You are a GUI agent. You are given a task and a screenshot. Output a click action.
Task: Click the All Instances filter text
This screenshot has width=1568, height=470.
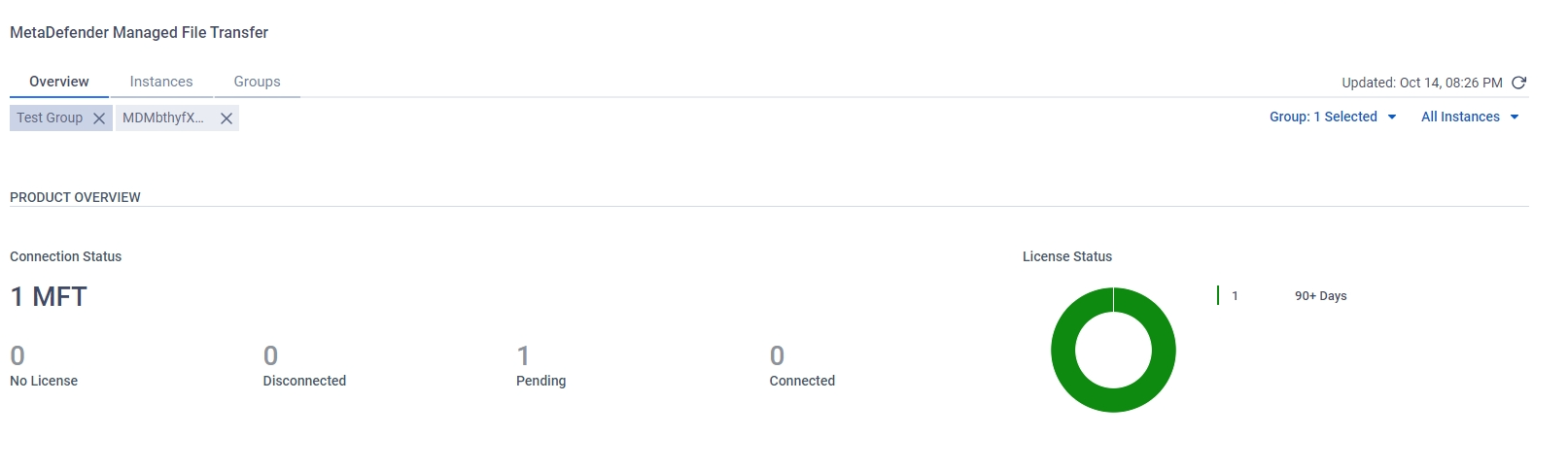(1460, 117)
